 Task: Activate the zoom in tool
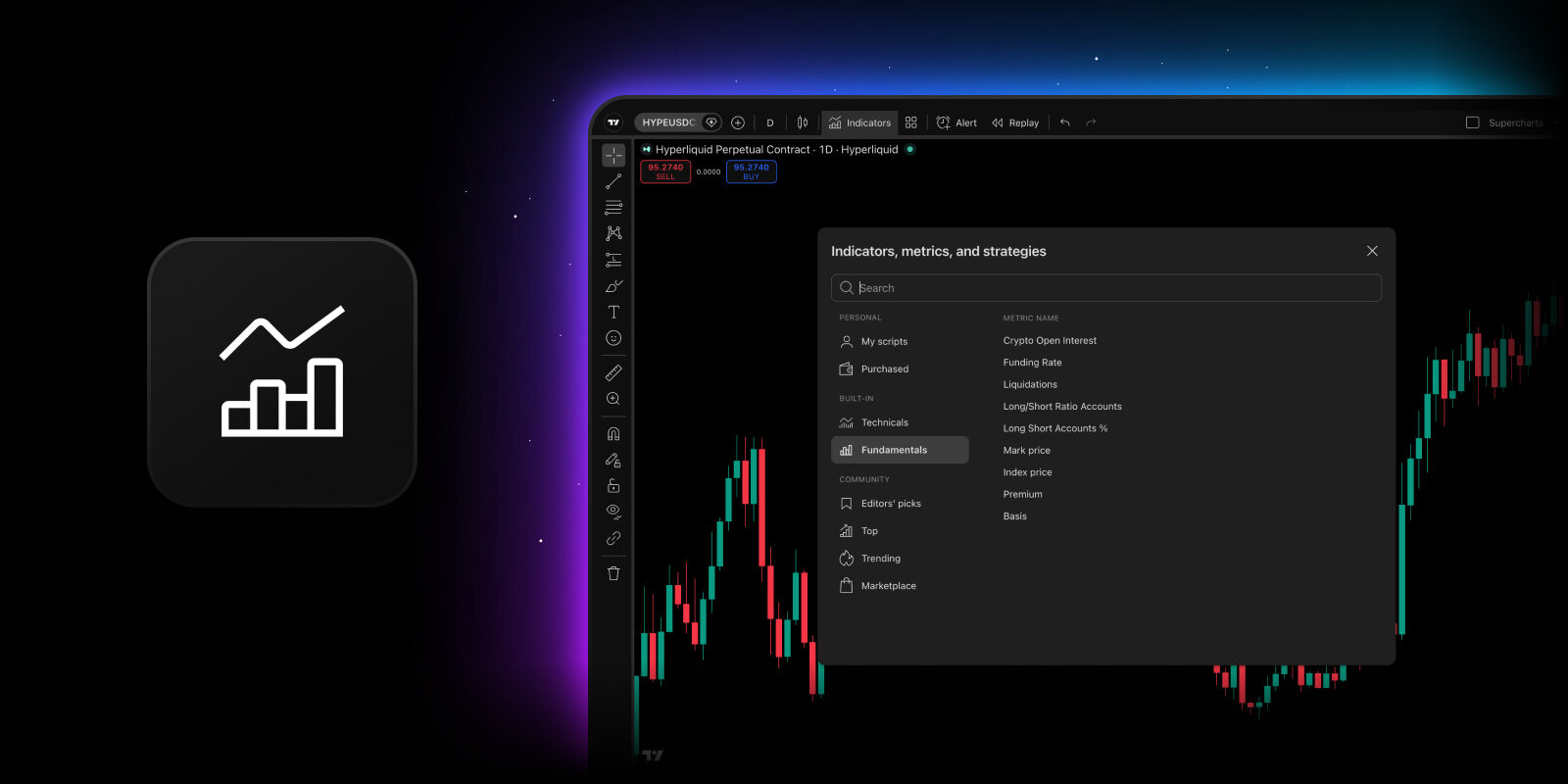613,399
